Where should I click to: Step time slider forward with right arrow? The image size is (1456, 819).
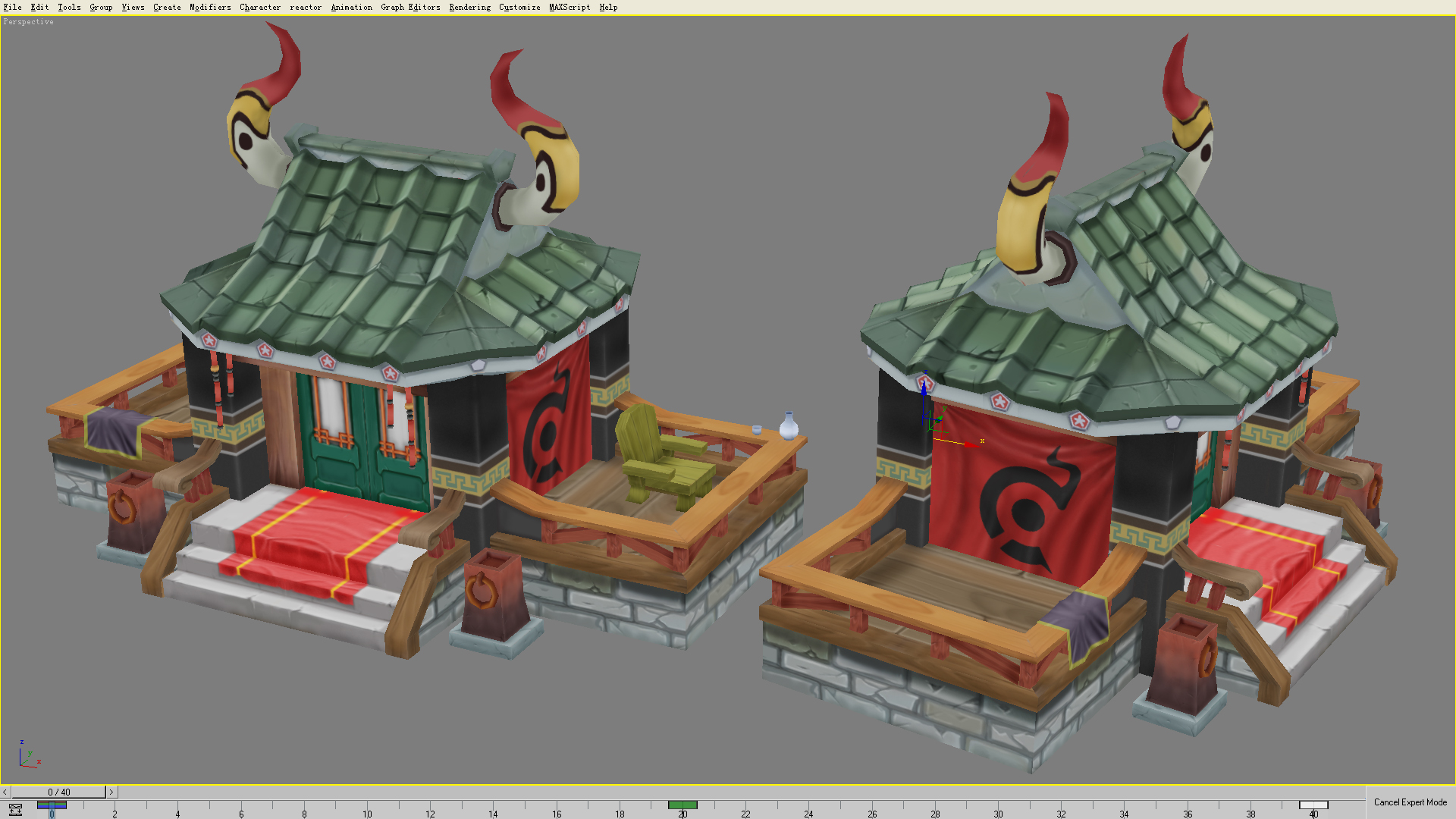click(x=111, y=792)
